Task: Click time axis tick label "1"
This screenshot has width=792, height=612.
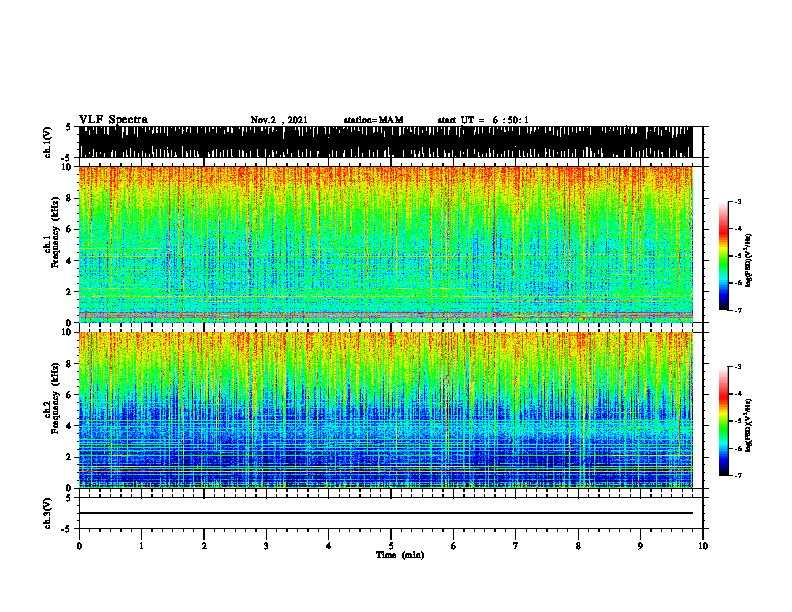Action: coord(141,546)
